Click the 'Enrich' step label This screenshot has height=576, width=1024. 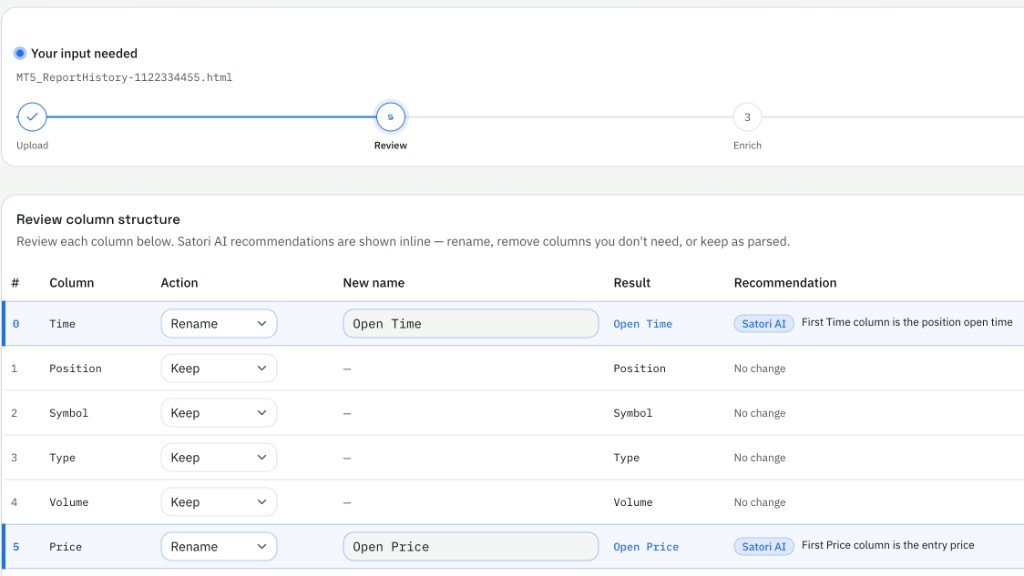click(x=747, y=145)
